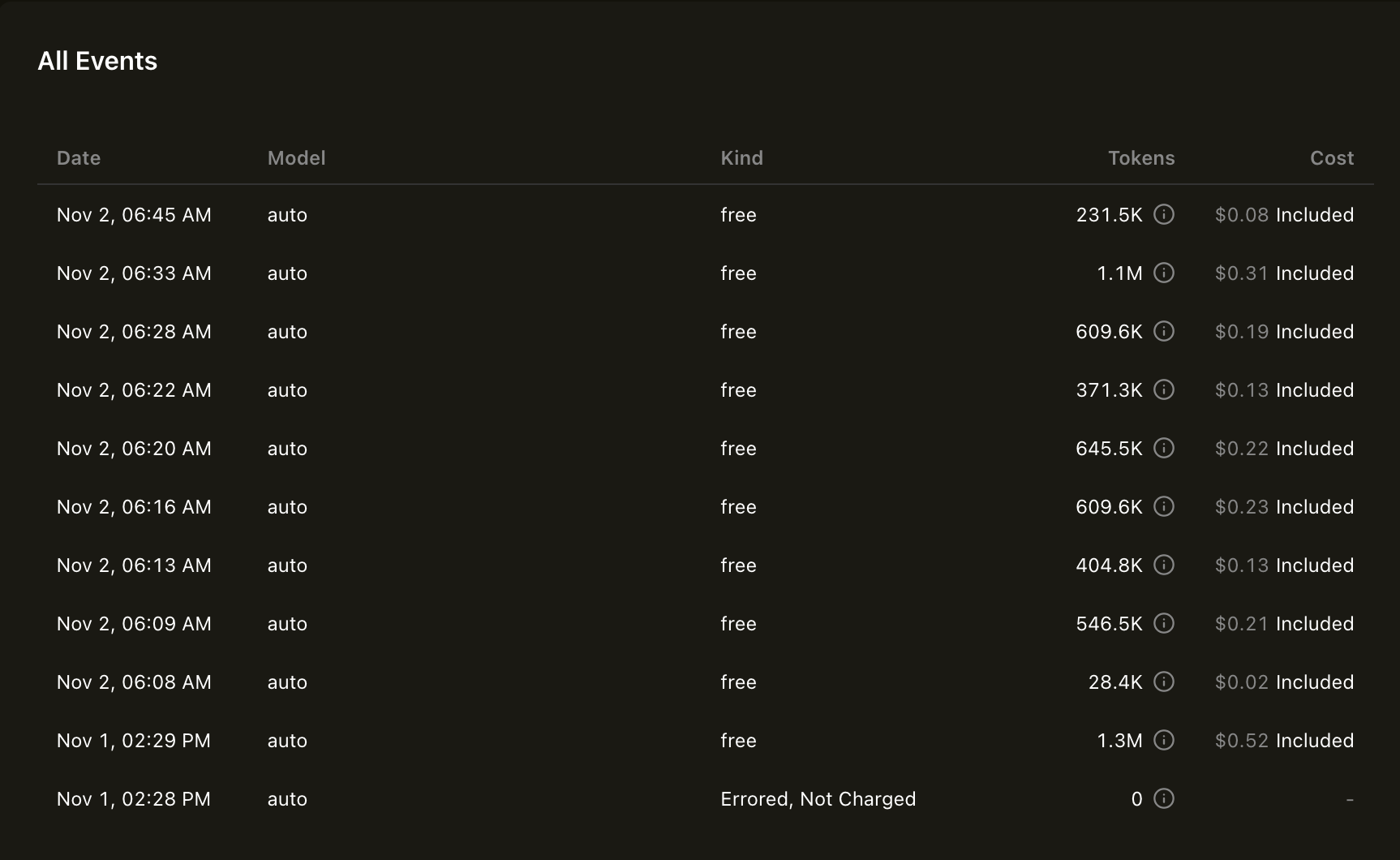
Task: Click info icon next to 645.5K
Action: coord(1164,448)
